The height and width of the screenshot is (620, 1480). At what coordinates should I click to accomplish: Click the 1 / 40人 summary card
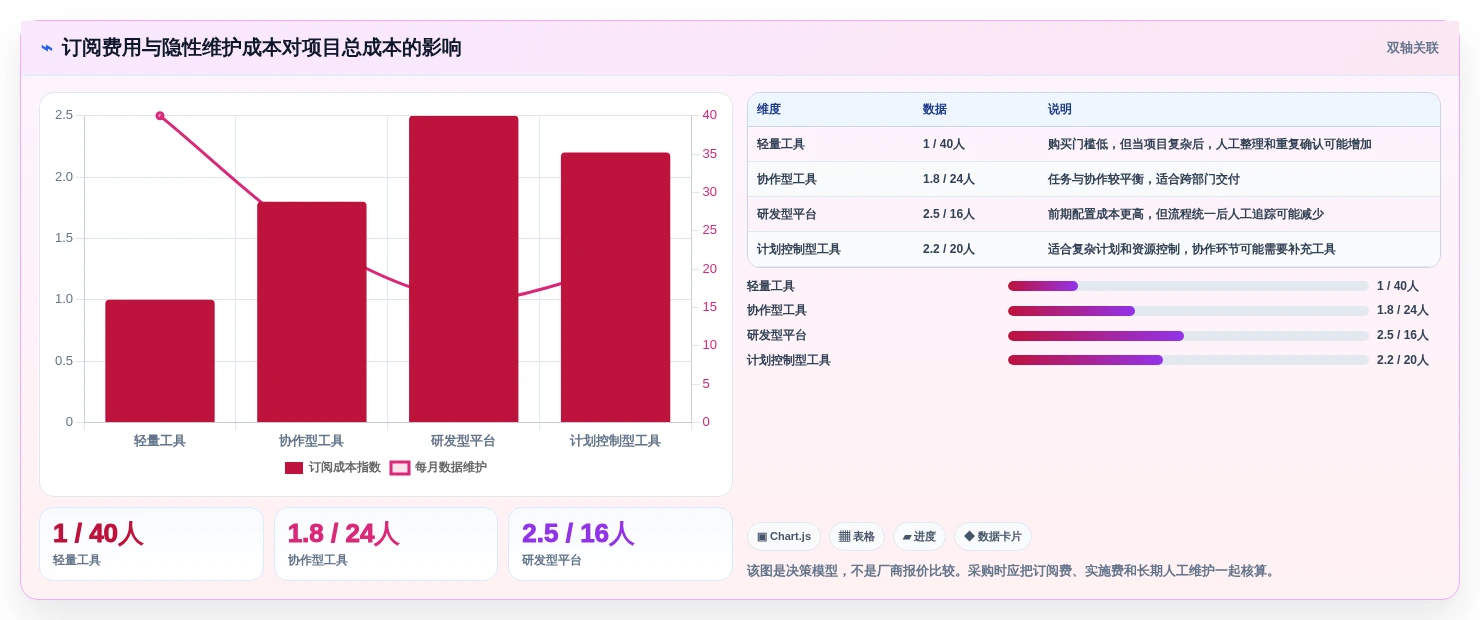coord(151,544)
